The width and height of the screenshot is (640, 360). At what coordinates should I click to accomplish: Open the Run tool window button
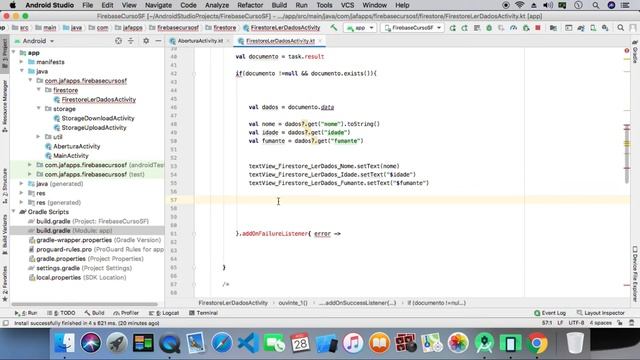click(26, 313)
